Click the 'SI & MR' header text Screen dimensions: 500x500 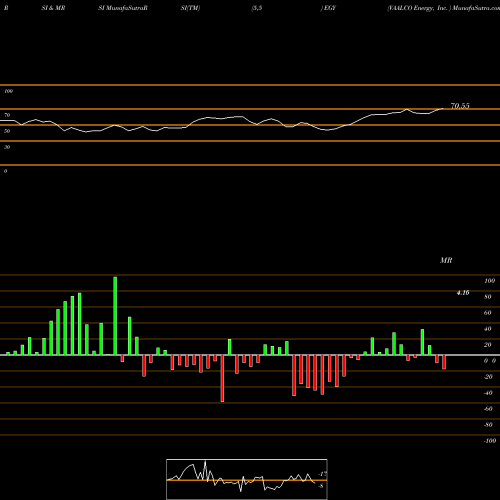(53, 8)
